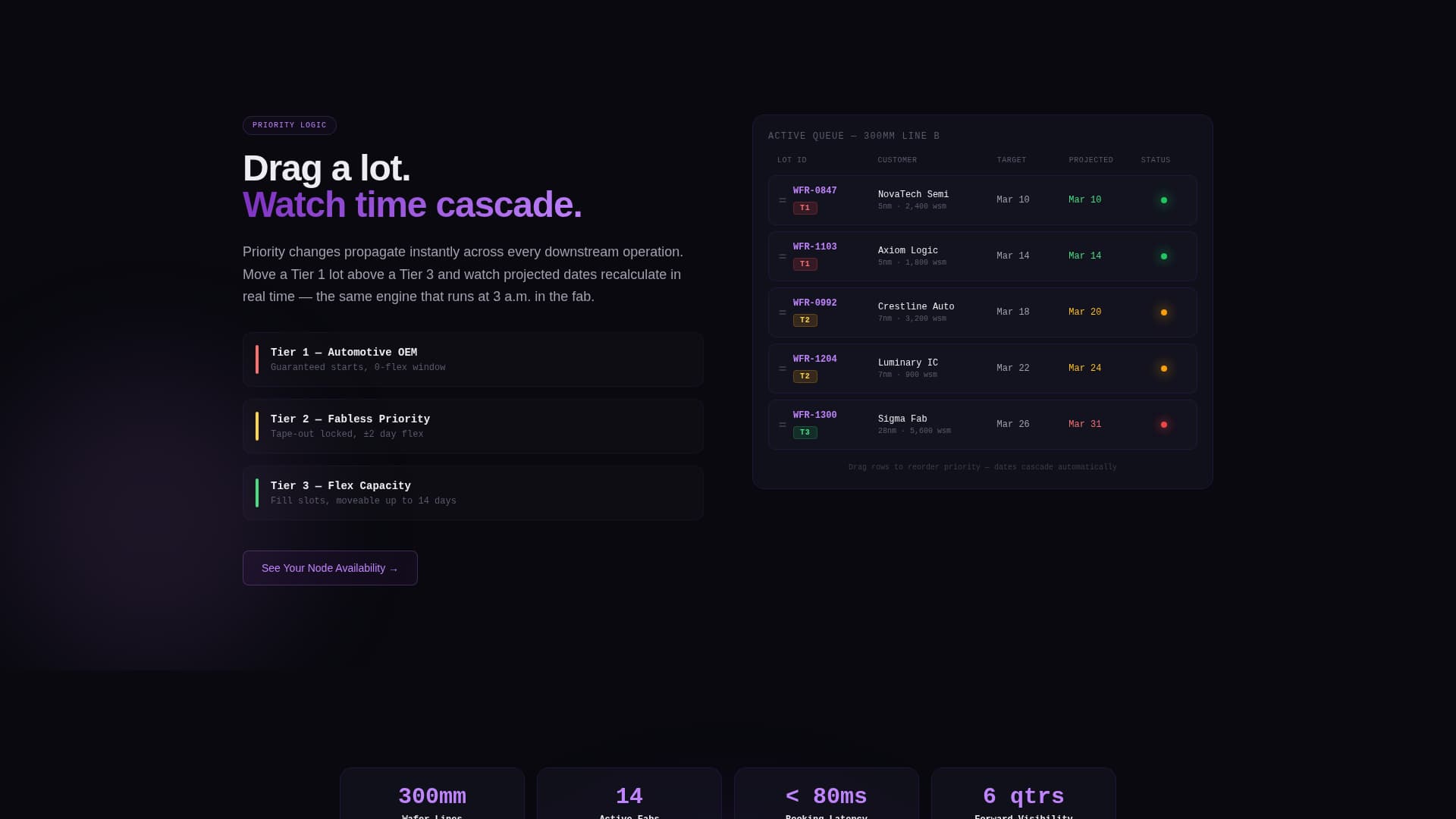Image resolution: width=1456 pixels, height=819 pixels.
Task: Click the 300mm Wafer Lines stat card
Action: [432, 796]
